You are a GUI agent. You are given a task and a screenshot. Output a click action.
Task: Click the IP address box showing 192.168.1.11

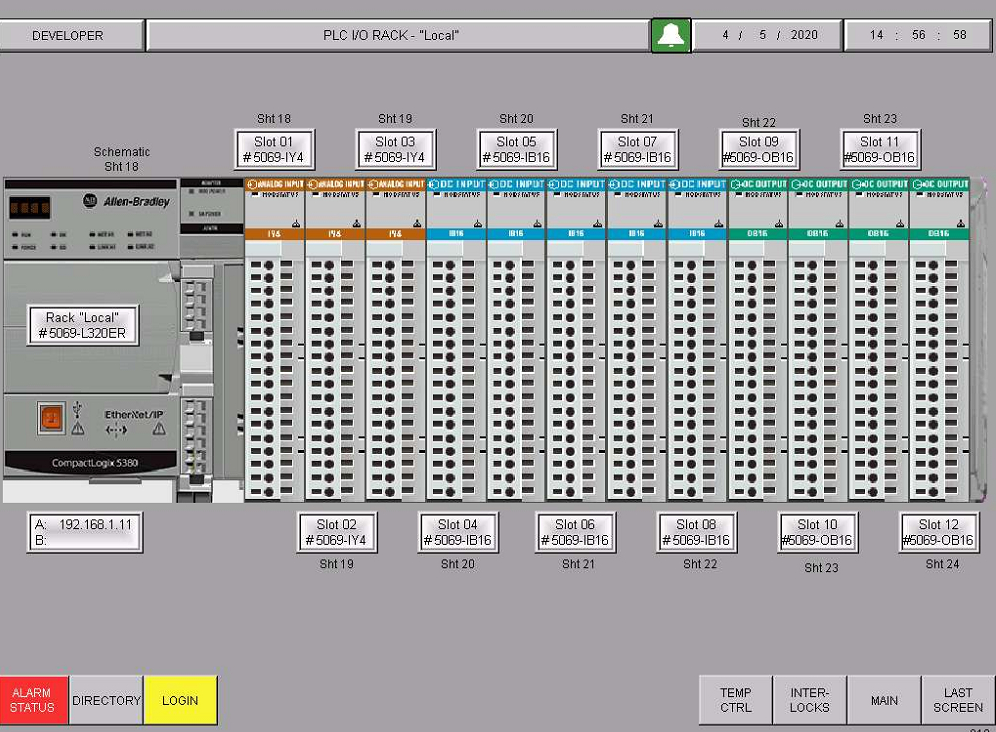pos(84,532)
